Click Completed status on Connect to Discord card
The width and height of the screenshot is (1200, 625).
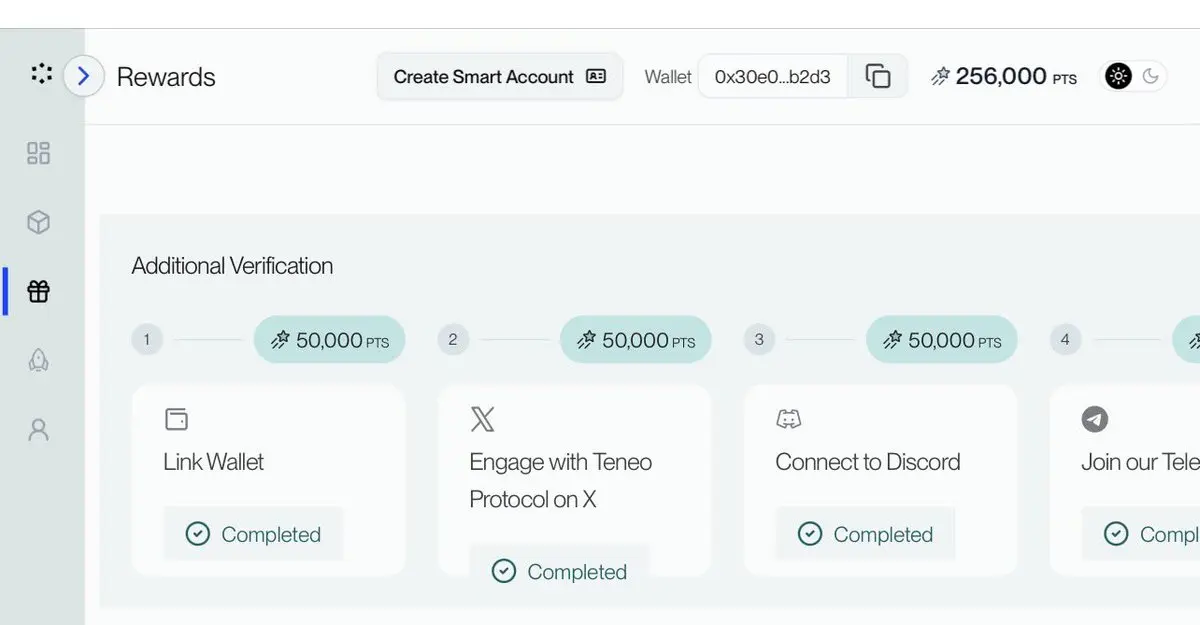coord(866,534)
